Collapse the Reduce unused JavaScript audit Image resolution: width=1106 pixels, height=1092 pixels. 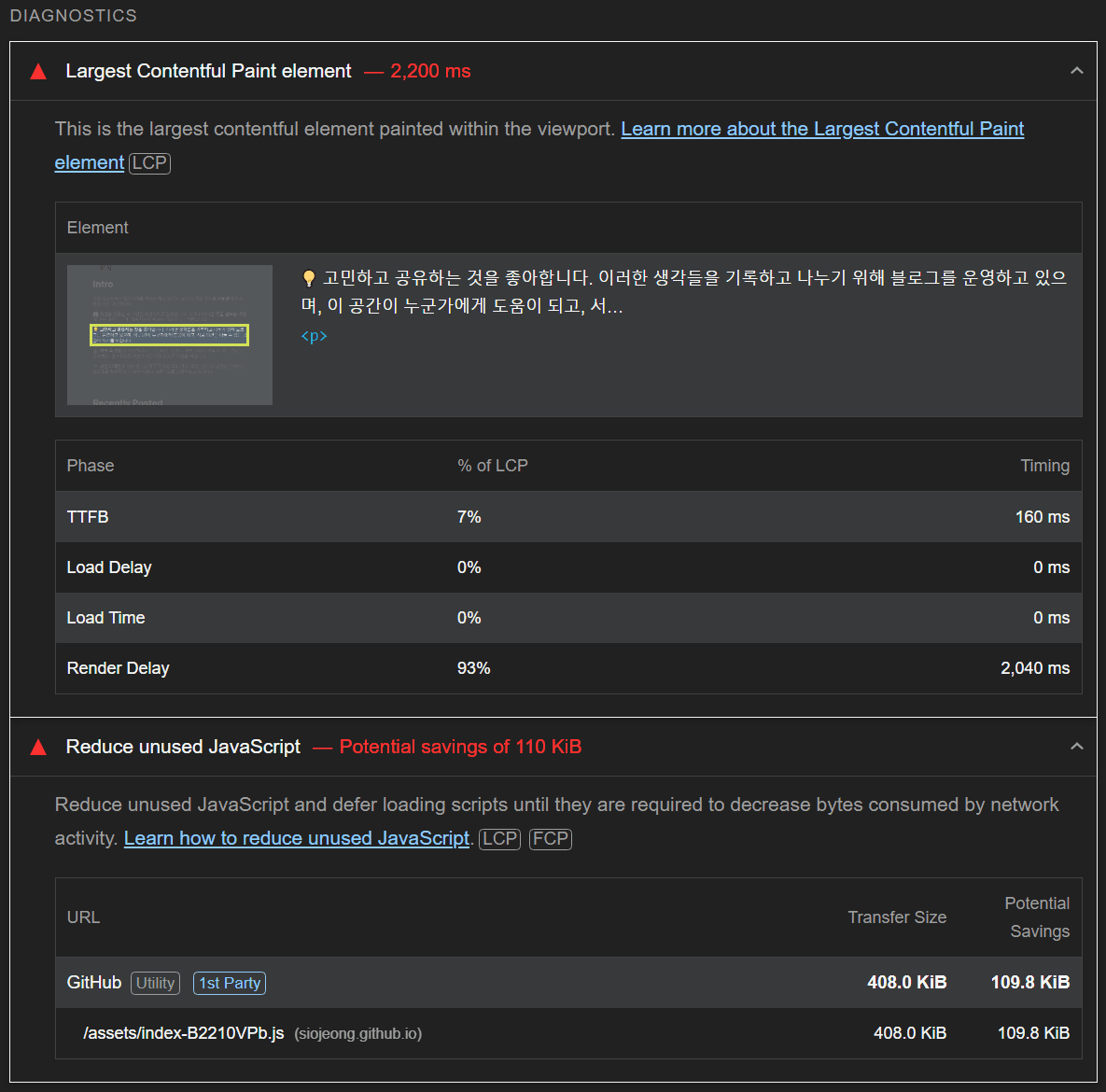click(1076, 747)
